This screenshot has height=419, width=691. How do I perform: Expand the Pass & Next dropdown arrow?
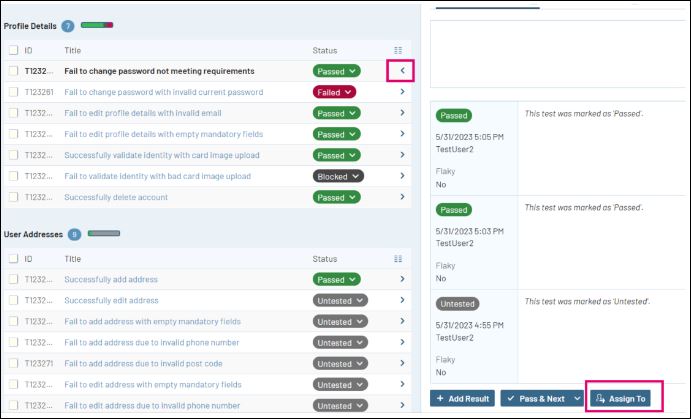pyautogui.click(x=577, y=398)
